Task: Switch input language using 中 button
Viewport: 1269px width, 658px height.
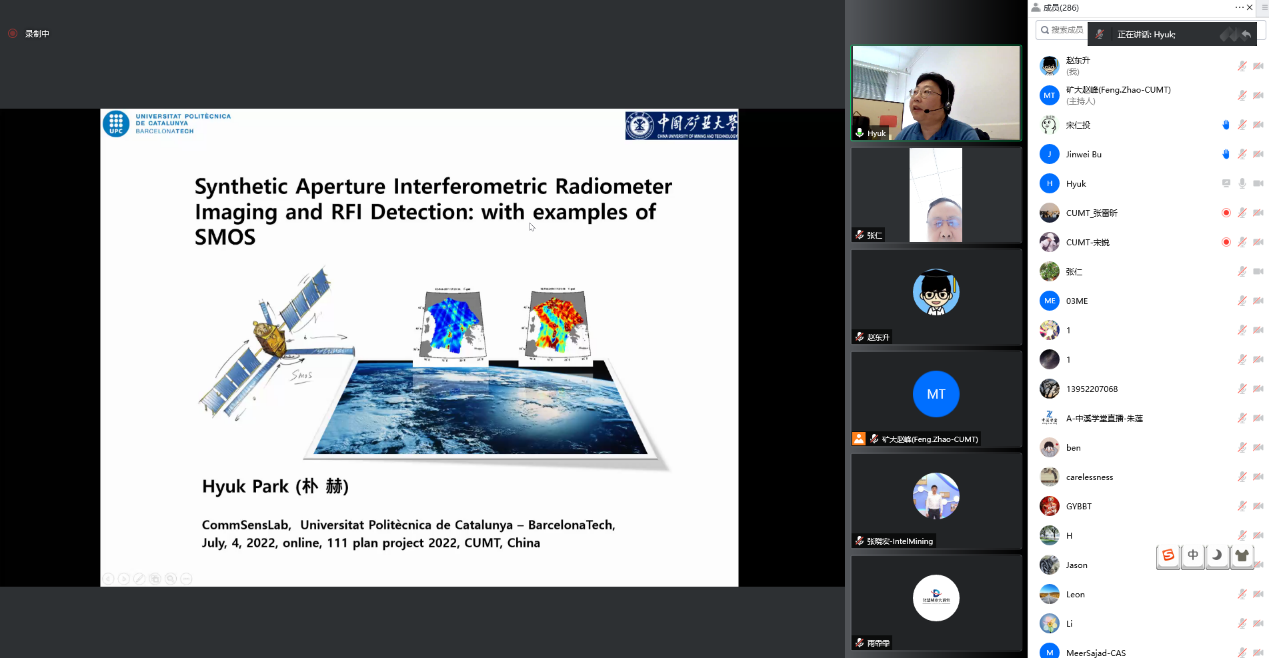Action: click(x=1193, y=556)
